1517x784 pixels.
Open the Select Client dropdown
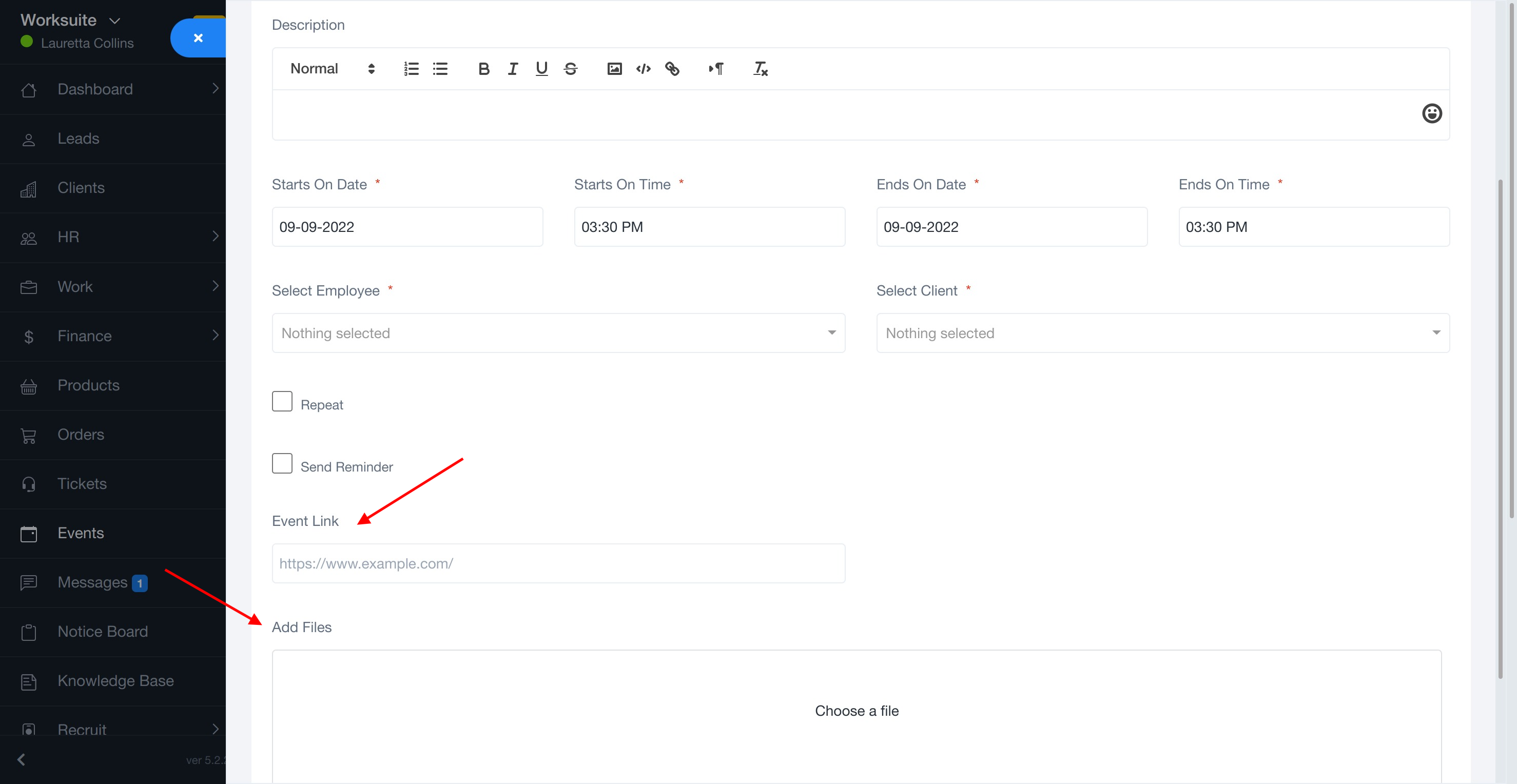(x=1162, y=333)
